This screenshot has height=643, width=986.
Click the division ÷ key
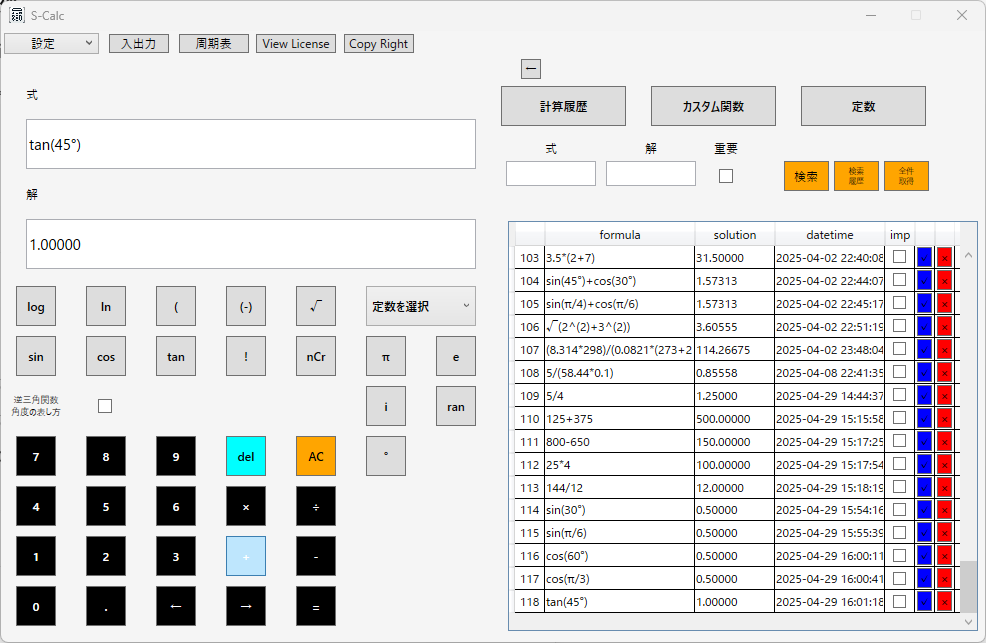[x=316, y=506]
